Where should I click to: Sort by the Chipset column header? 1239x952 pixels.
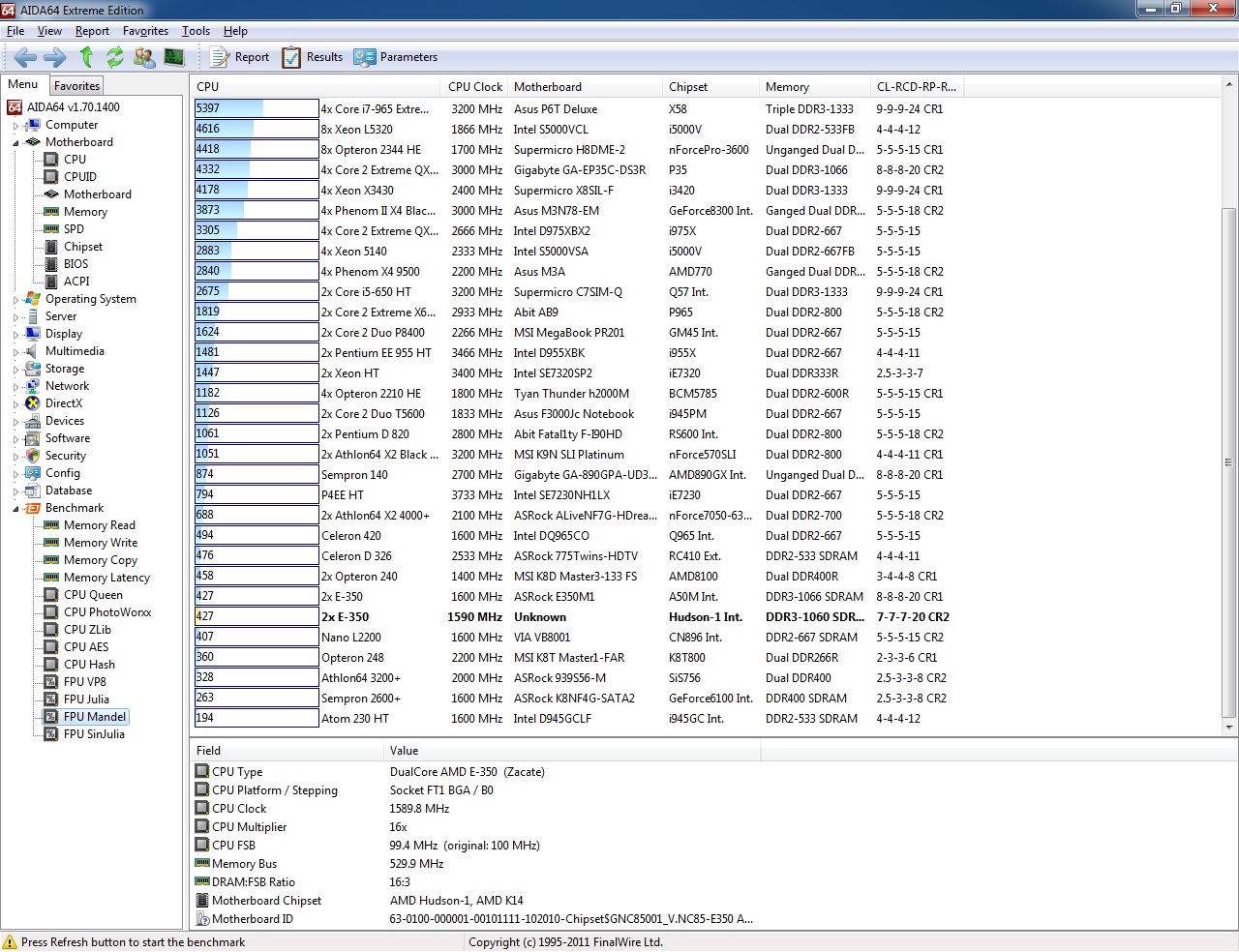tap(710, 87)
